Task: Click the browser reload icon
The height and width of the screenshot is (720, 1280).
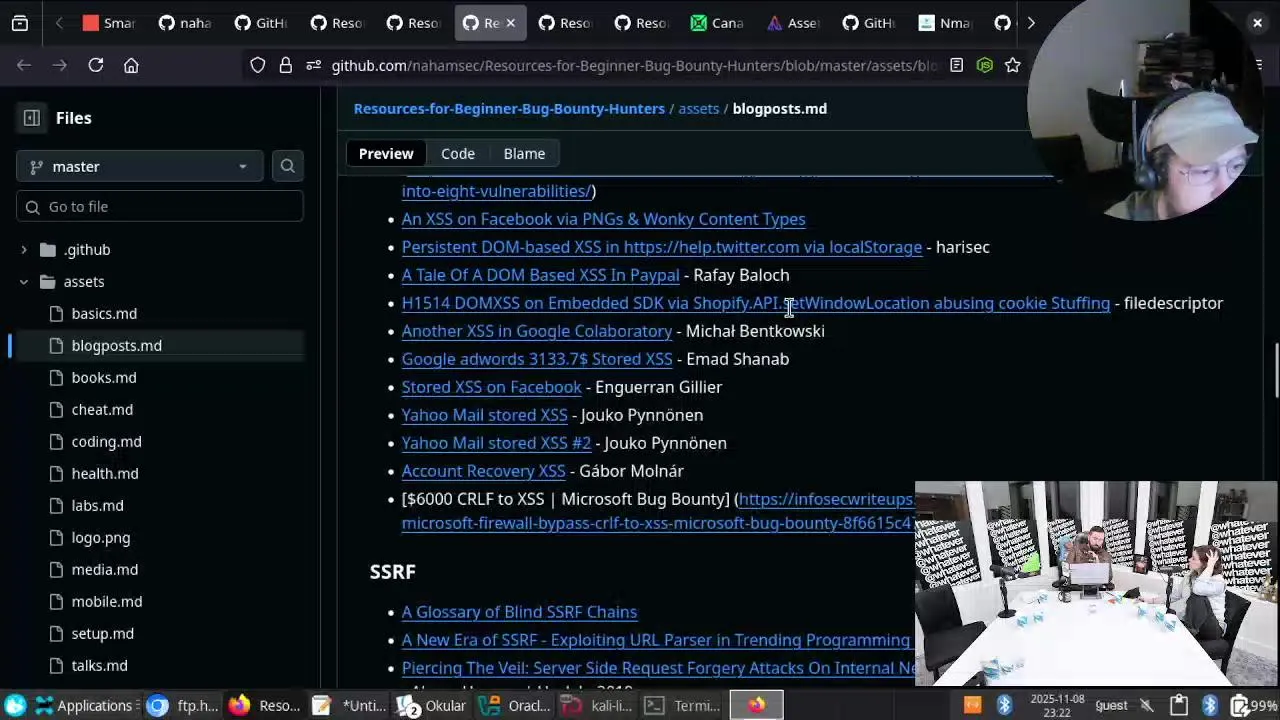Action: [x=96, y=65]
